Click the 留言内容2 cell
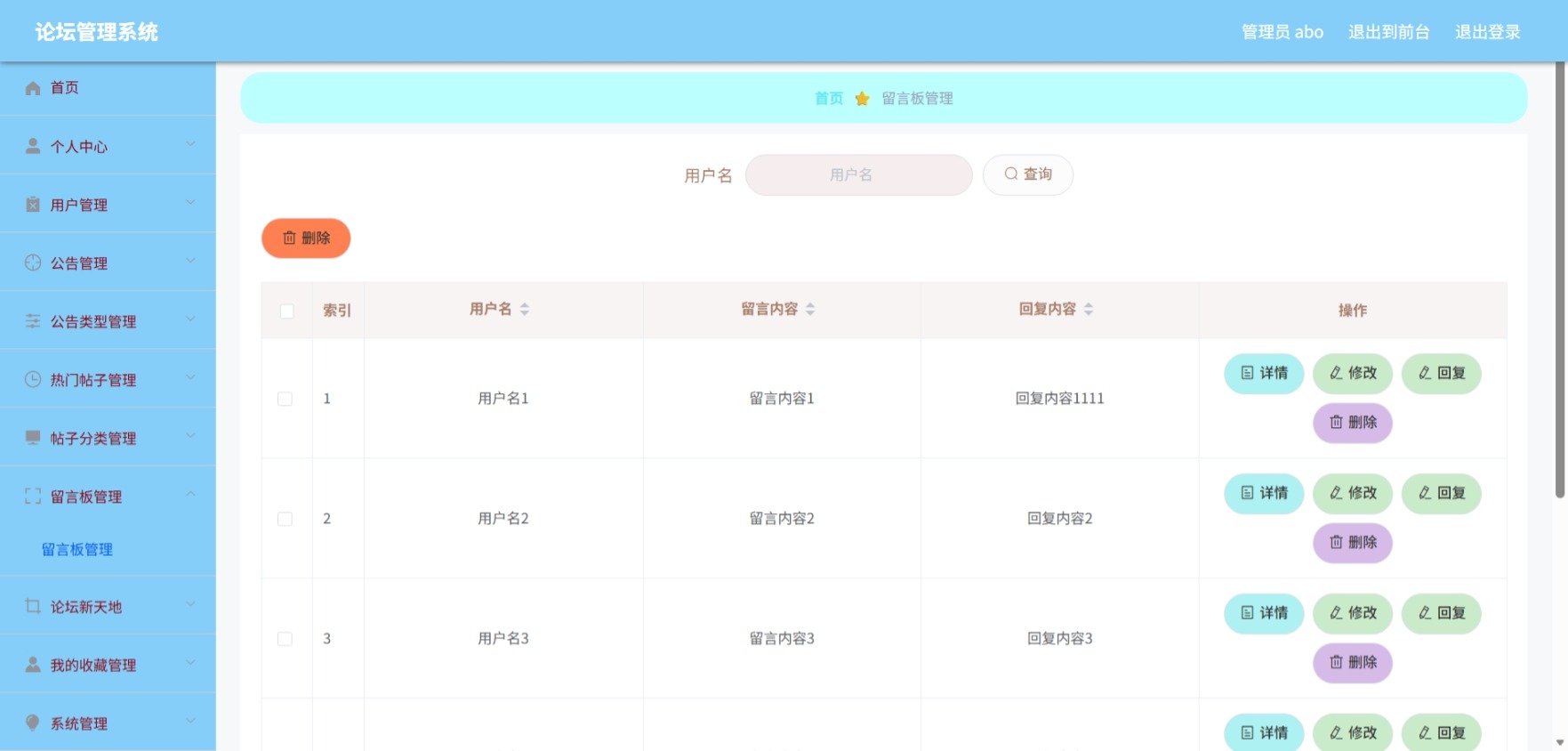Image resolution: width=1568 pixels, height=751 pixels. pos(782,519)
